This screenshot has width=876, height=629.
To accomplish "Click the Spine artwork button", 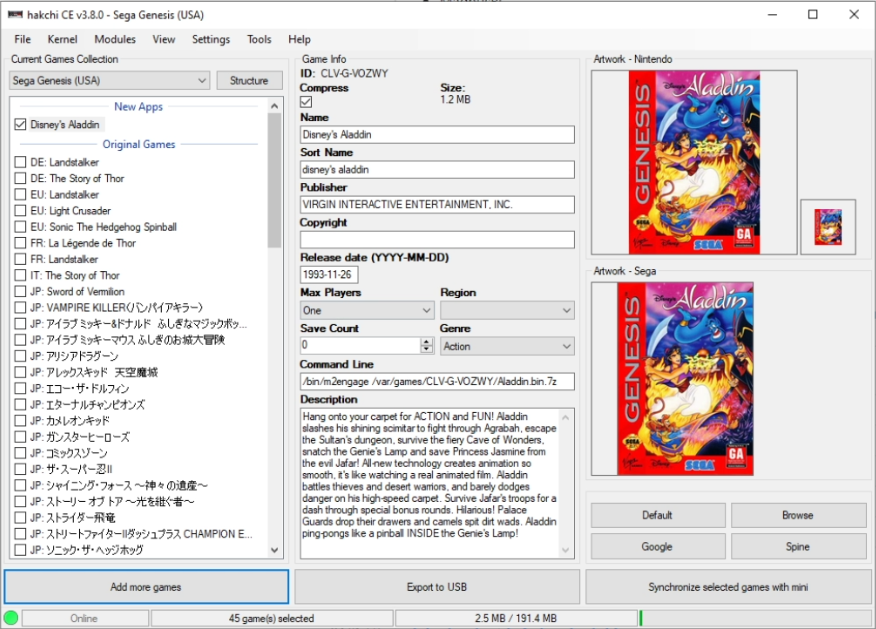I will click(798, 546).
